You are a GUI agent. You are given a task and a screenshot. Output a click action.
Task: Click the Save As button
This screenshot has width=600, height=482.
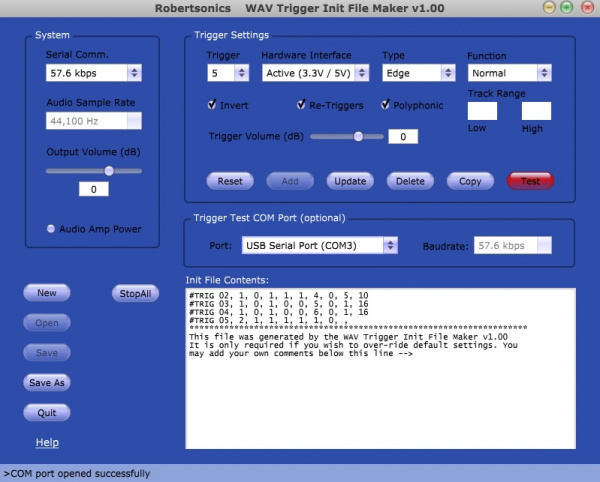tap(47, 383)
